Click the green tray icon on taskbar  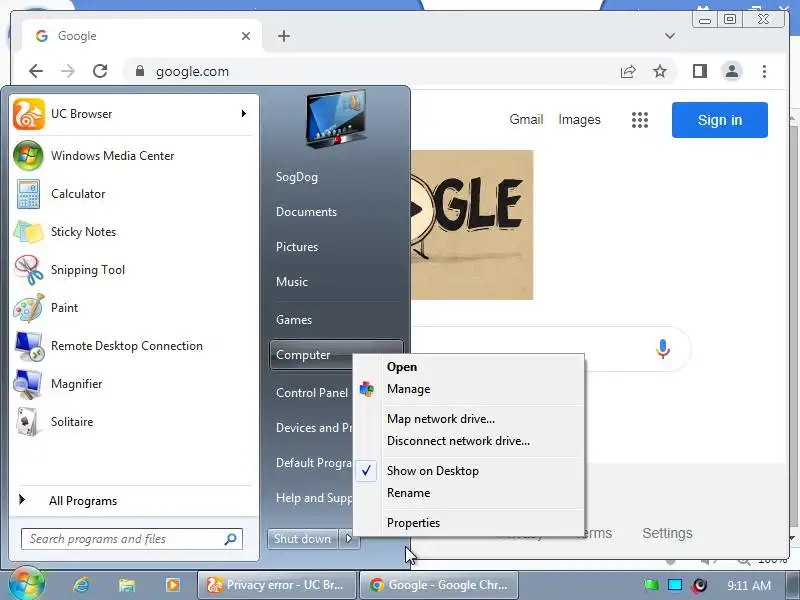pos(652,585)
